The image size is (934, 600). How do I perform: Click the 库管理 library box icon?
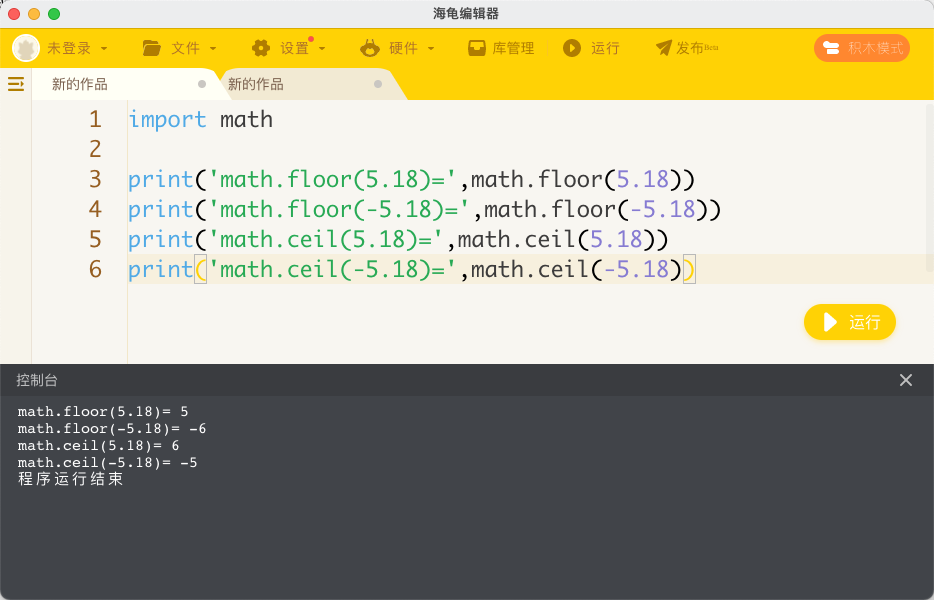tap(477, 48)
